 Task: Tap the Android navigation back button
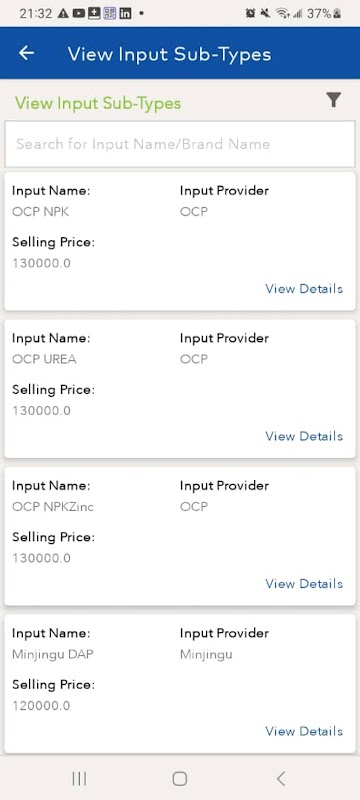point(280,779)
